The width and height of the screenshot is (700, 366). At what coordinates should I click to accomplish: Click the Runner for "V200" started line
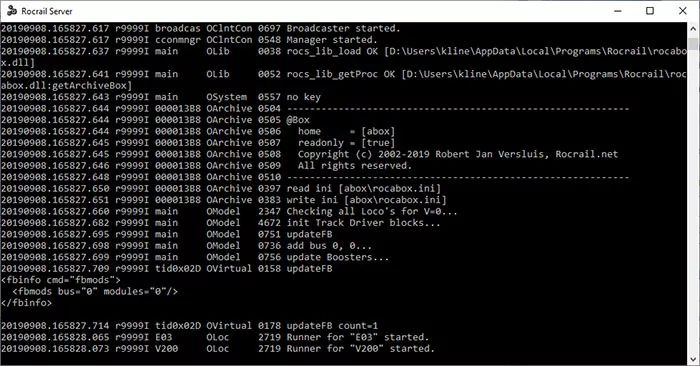(x=217, y=349)
